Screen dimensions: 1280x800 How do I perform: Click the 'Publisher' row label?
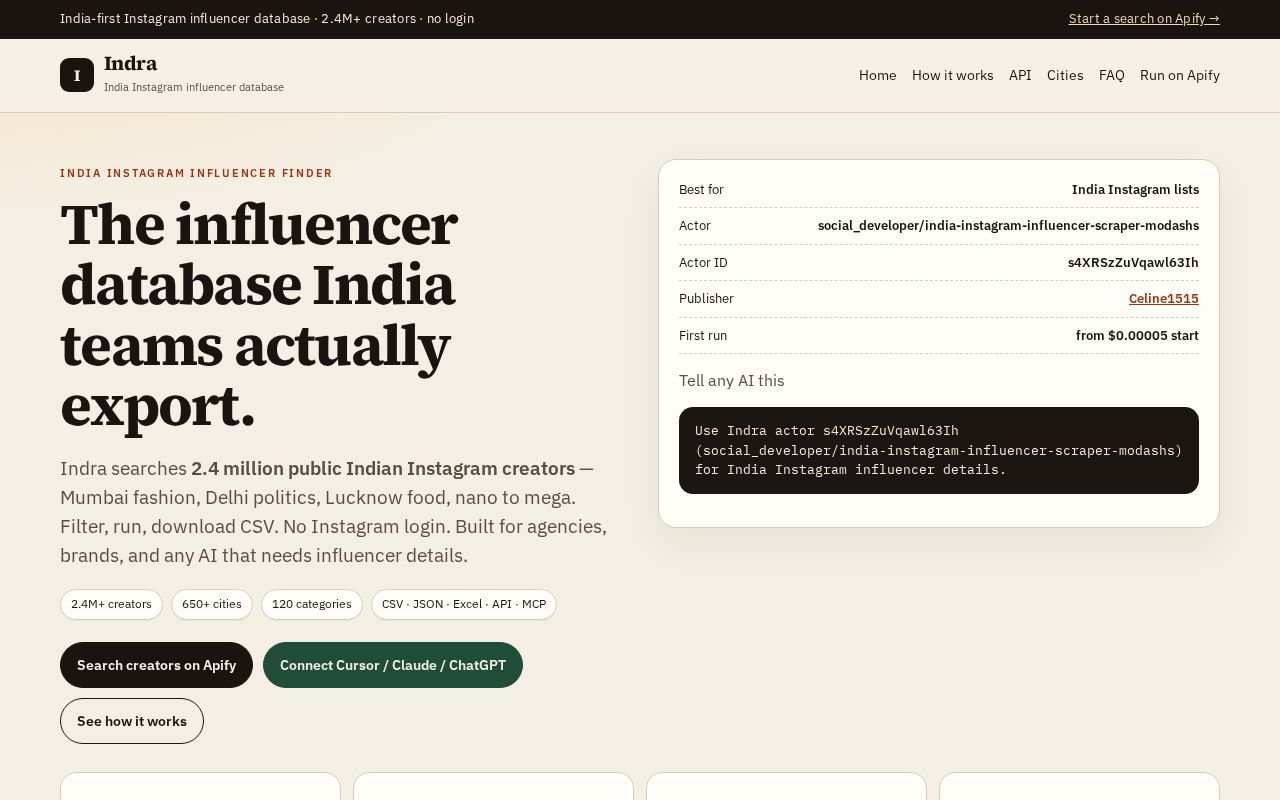point(706,299)
